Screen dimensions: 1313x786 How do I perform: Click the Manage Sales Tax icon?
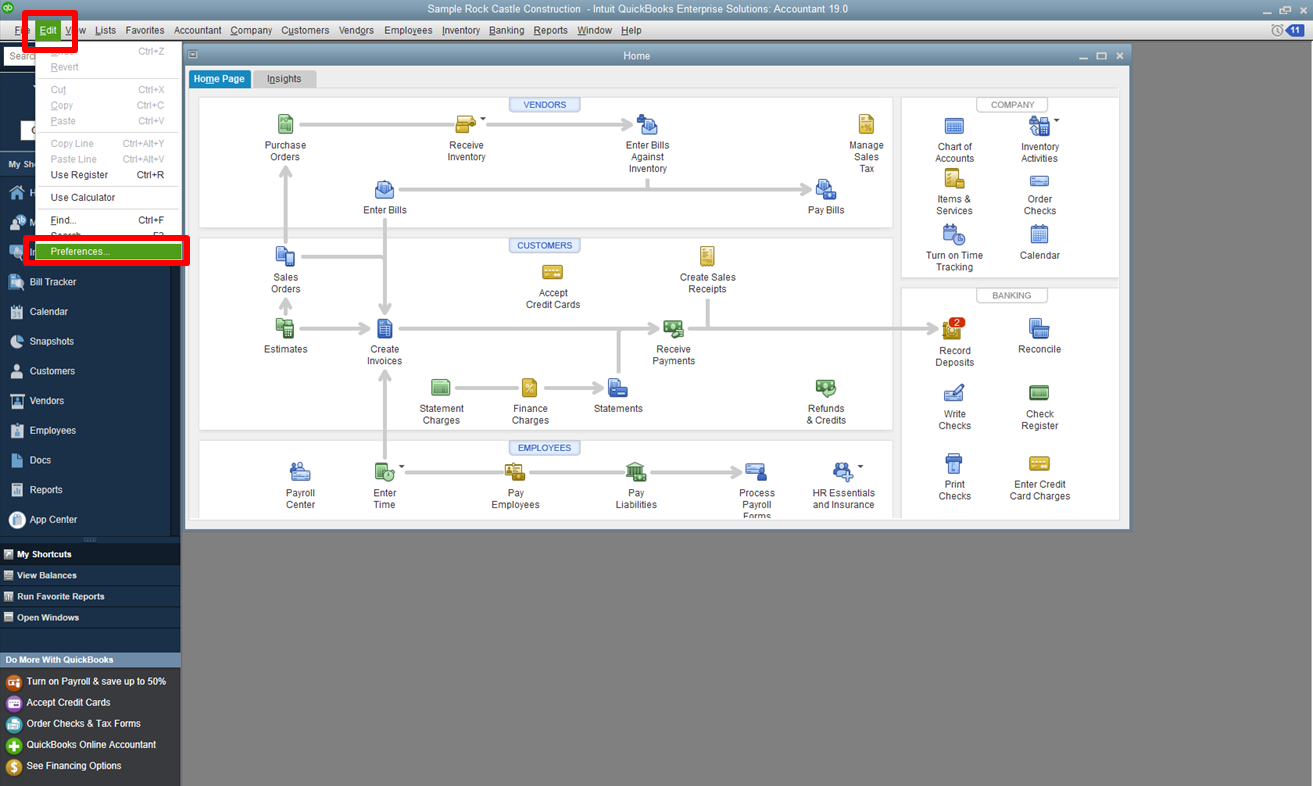[x=866, y=124]
